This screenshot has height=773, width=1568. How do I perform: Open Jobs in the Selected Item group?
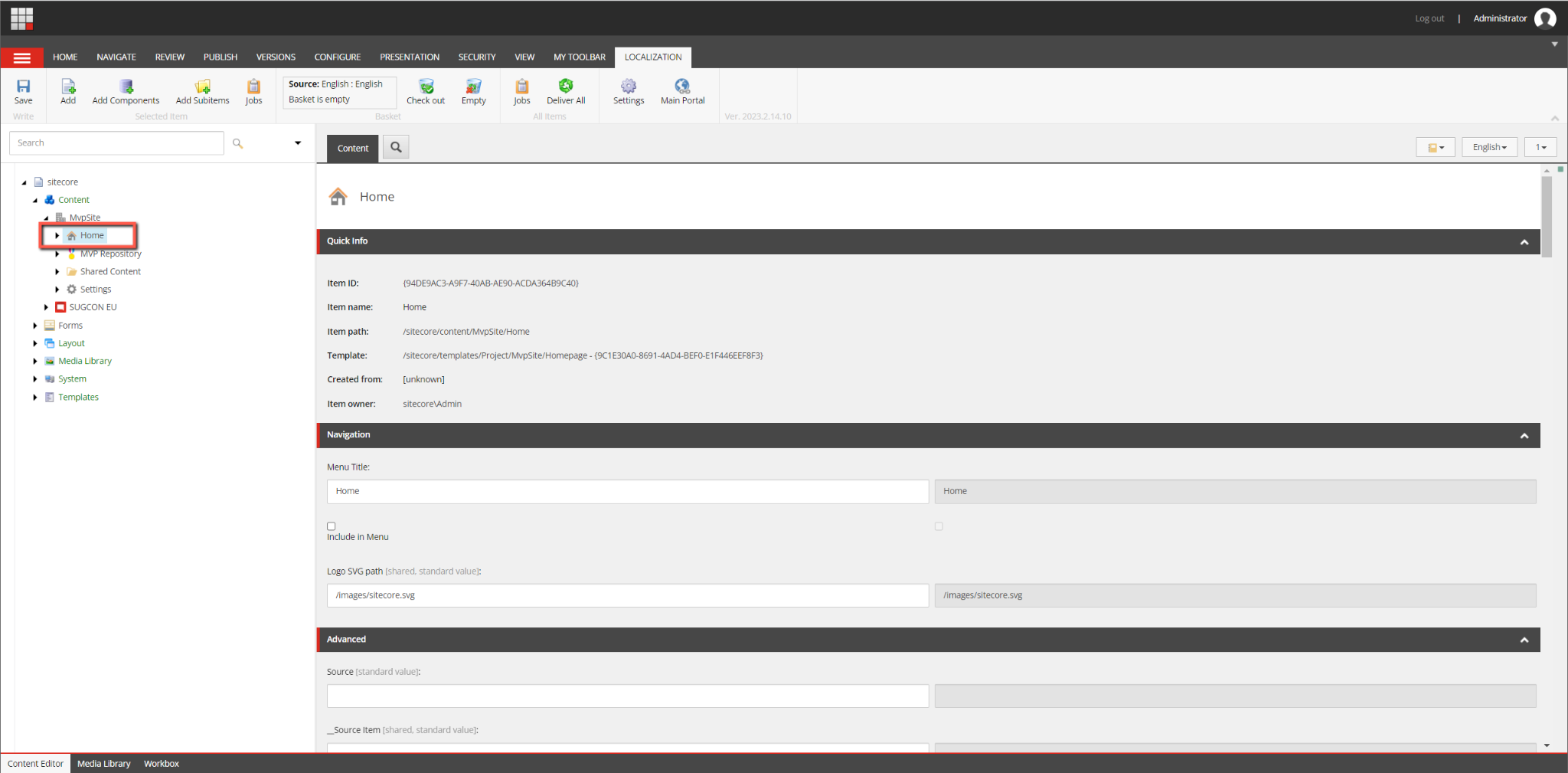pyautogui.click(x=253, y=92)
